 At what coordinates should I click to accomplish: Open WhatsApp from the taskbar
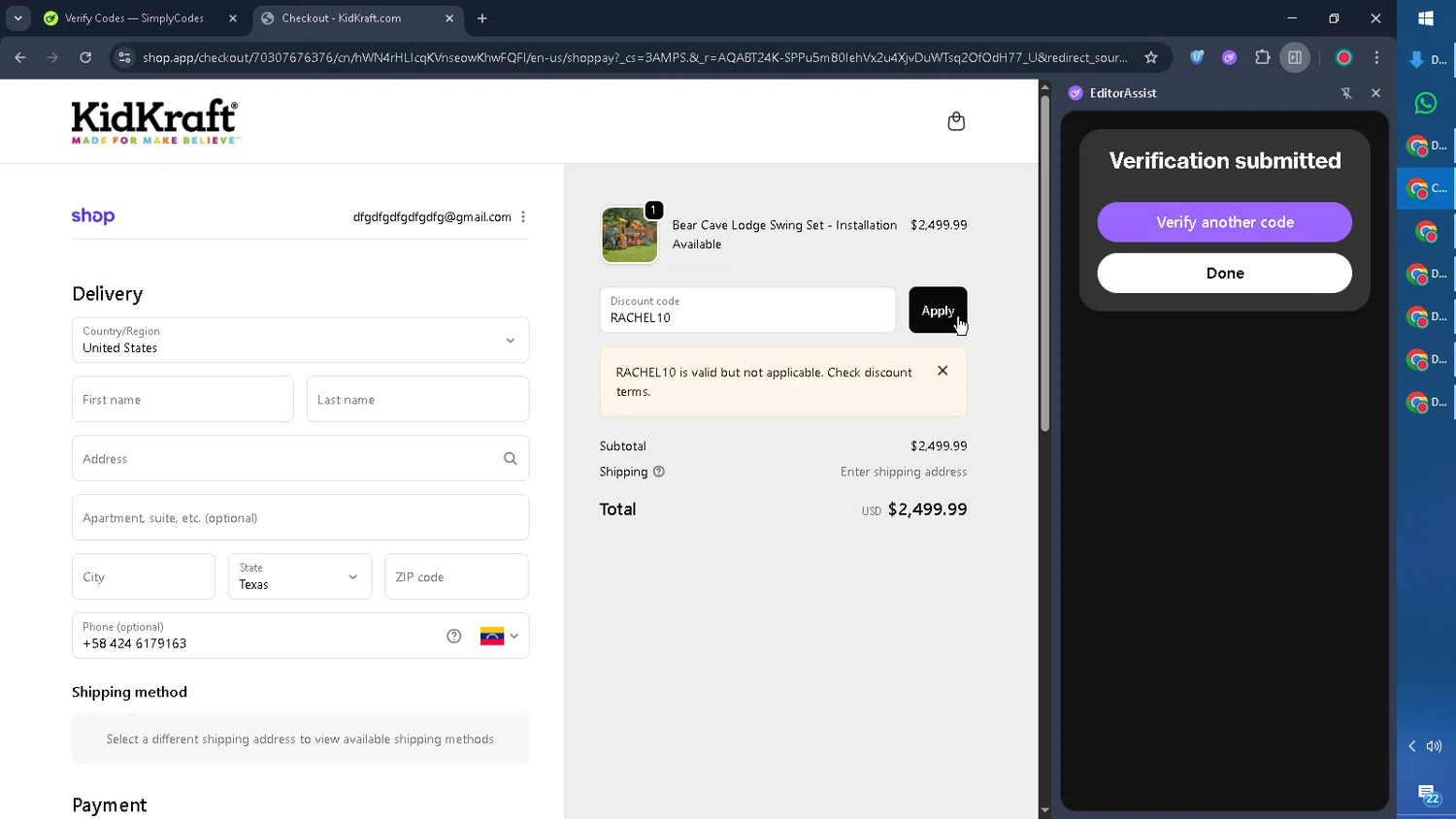click(1426, 103)
